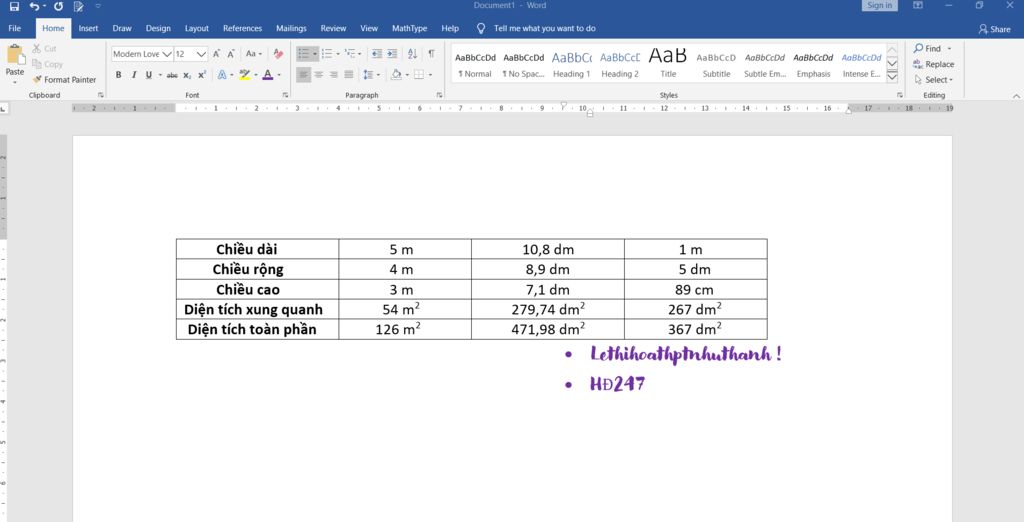Increase font size with Grow Font icon
This screenshot has width=1024, height=522.
point(216,54)
